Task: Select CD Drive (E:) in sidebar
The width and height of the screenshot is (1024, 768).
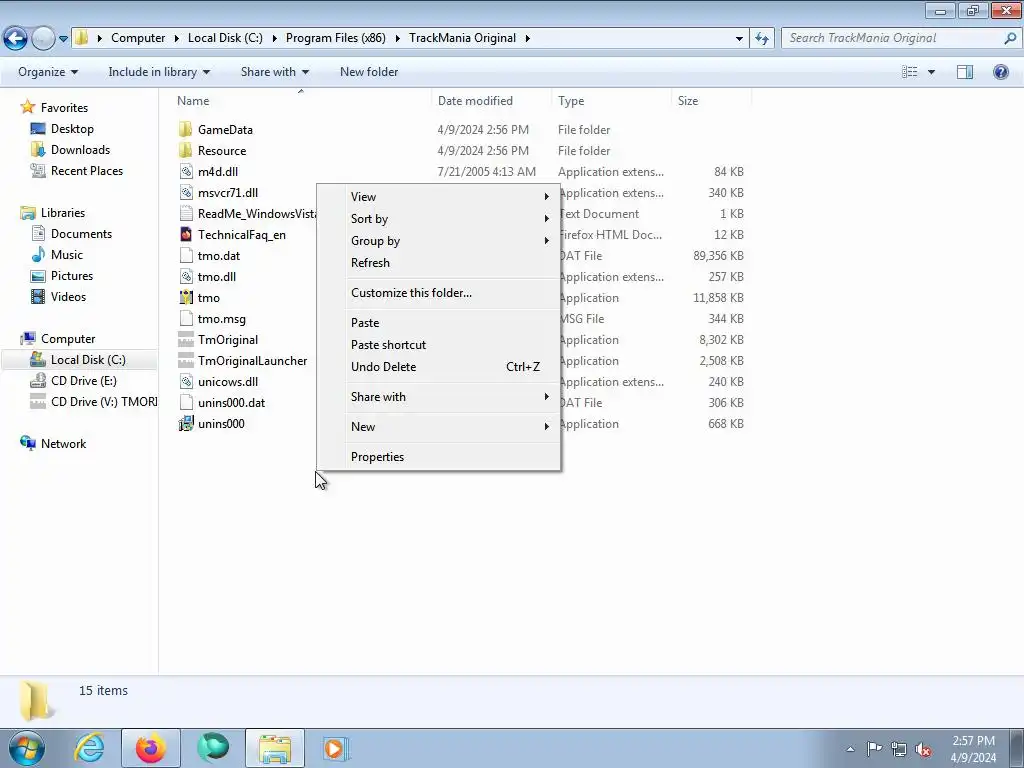Action: 84,381
